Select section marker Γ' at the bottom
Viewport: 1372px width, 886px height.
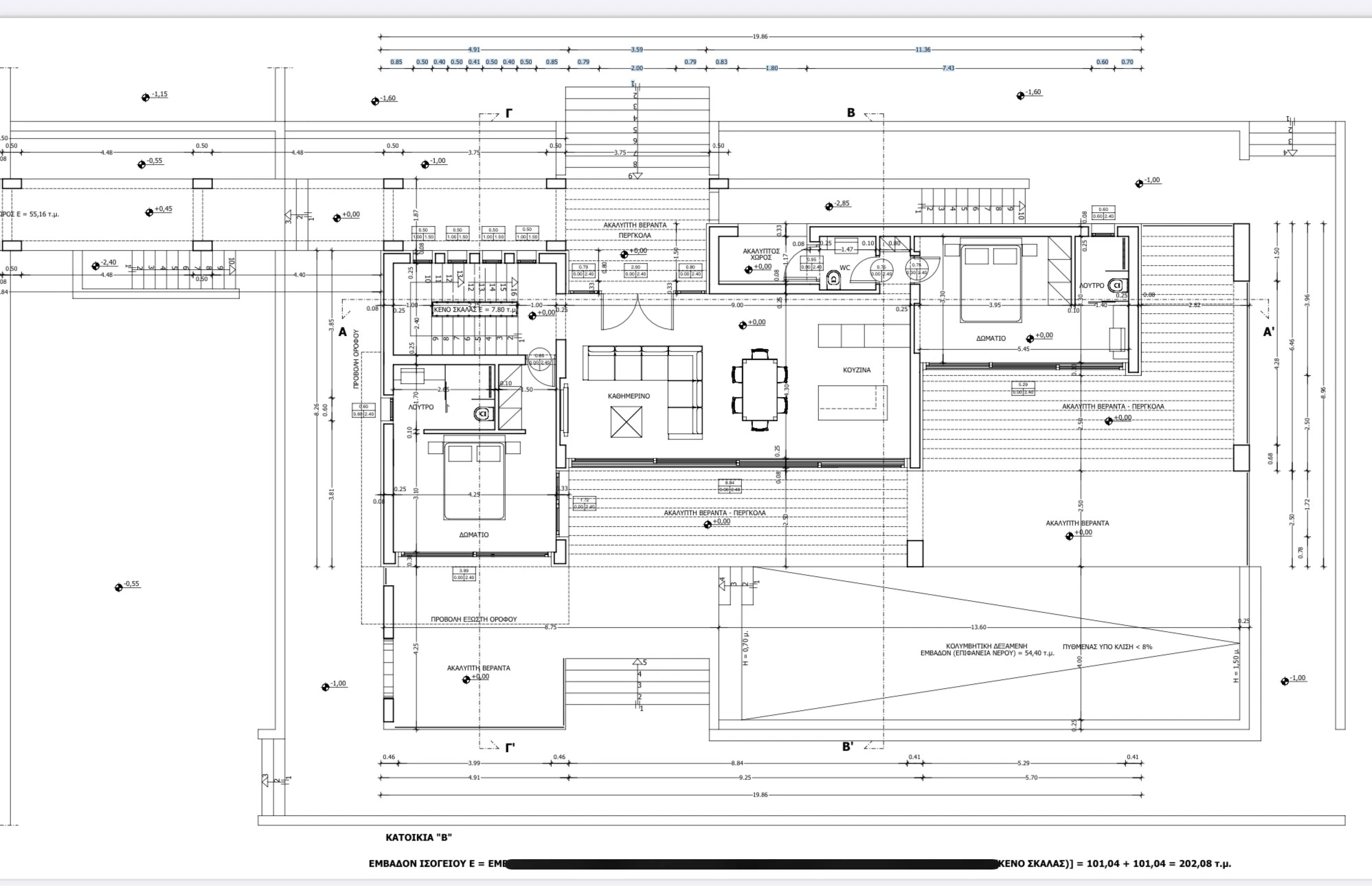point(510,748)
